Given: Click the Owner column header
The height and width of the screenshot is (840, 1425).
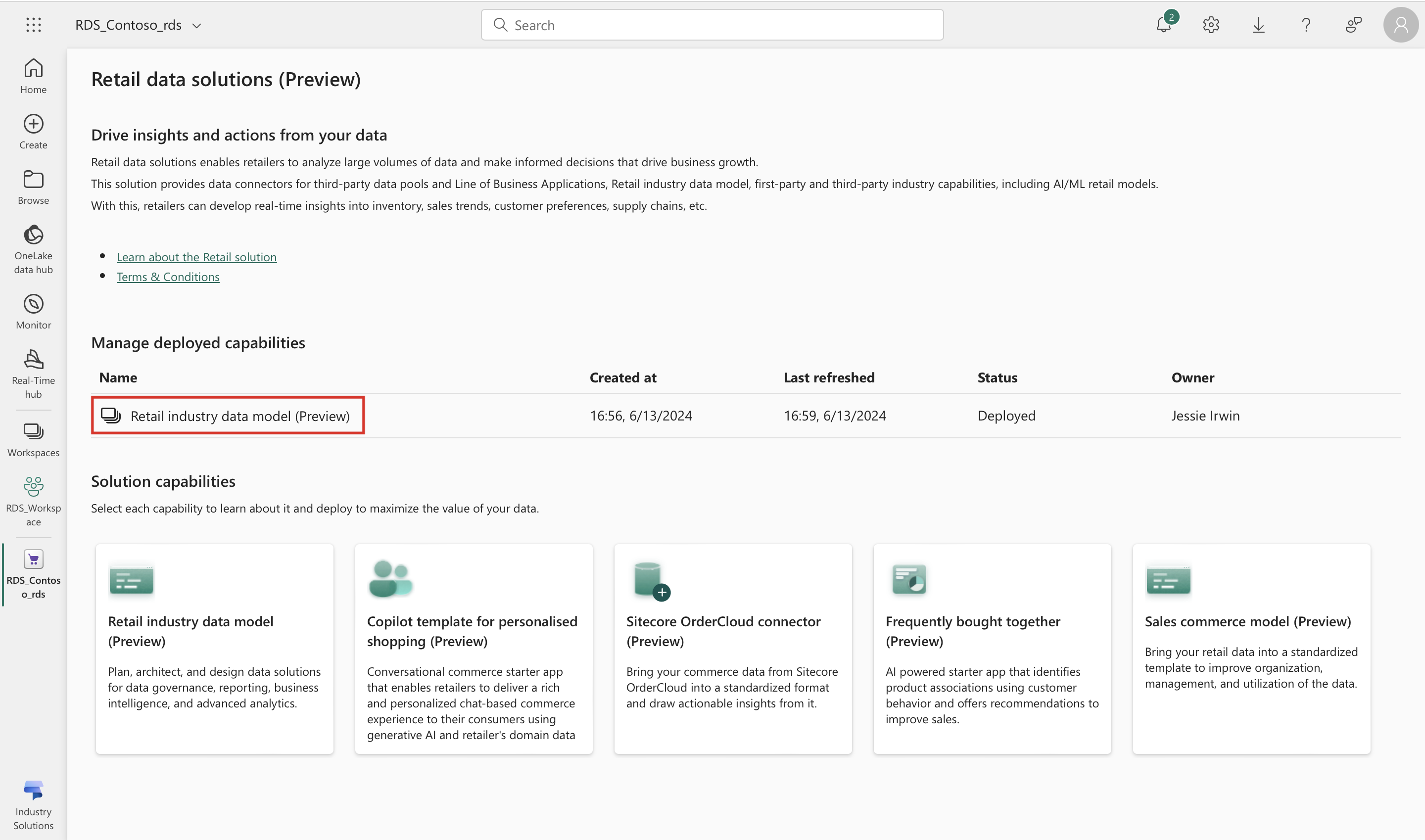Looking at the screenshot, I should click(x=1192, y=377).
